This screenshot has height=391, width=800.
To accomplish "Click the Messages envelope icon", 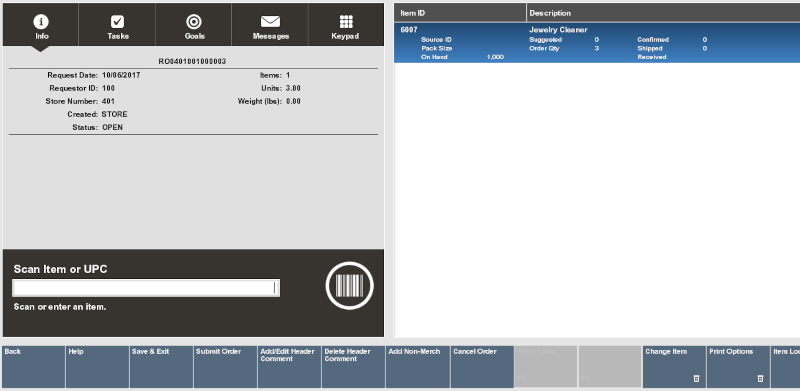I will 270,21.
